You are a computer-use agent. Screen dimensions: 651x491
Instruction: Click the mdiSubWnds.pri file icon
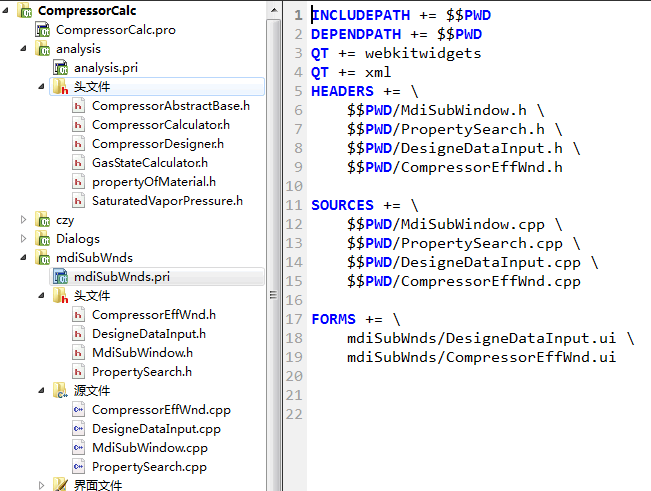point(60,277)
